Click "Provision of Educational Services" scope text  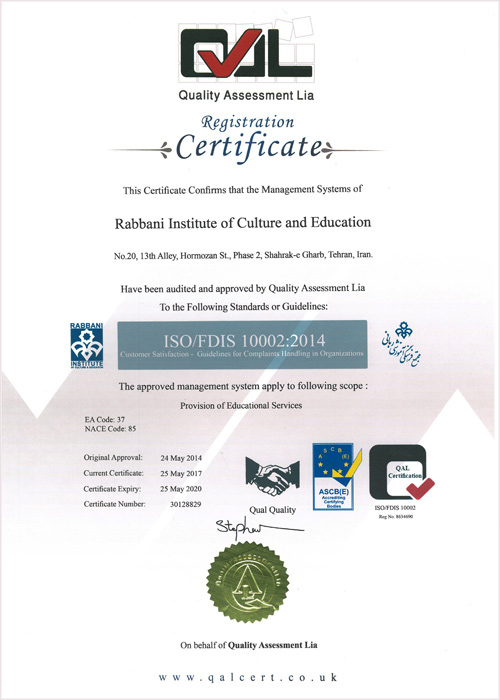(241, 406)
